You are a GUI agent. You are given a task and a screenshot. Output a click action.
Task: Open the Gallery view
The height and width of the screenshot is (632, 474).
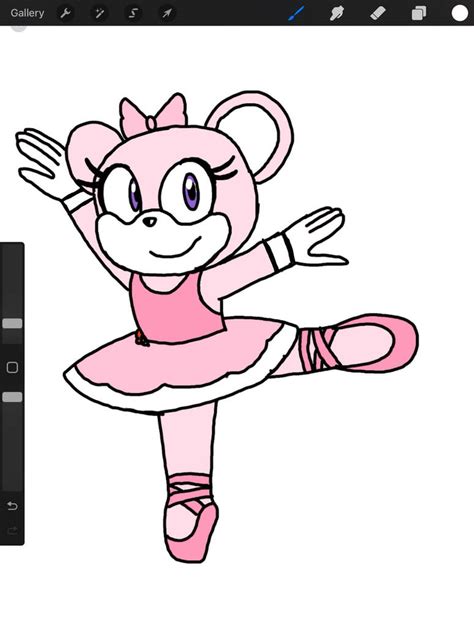[x=27, y=13]
